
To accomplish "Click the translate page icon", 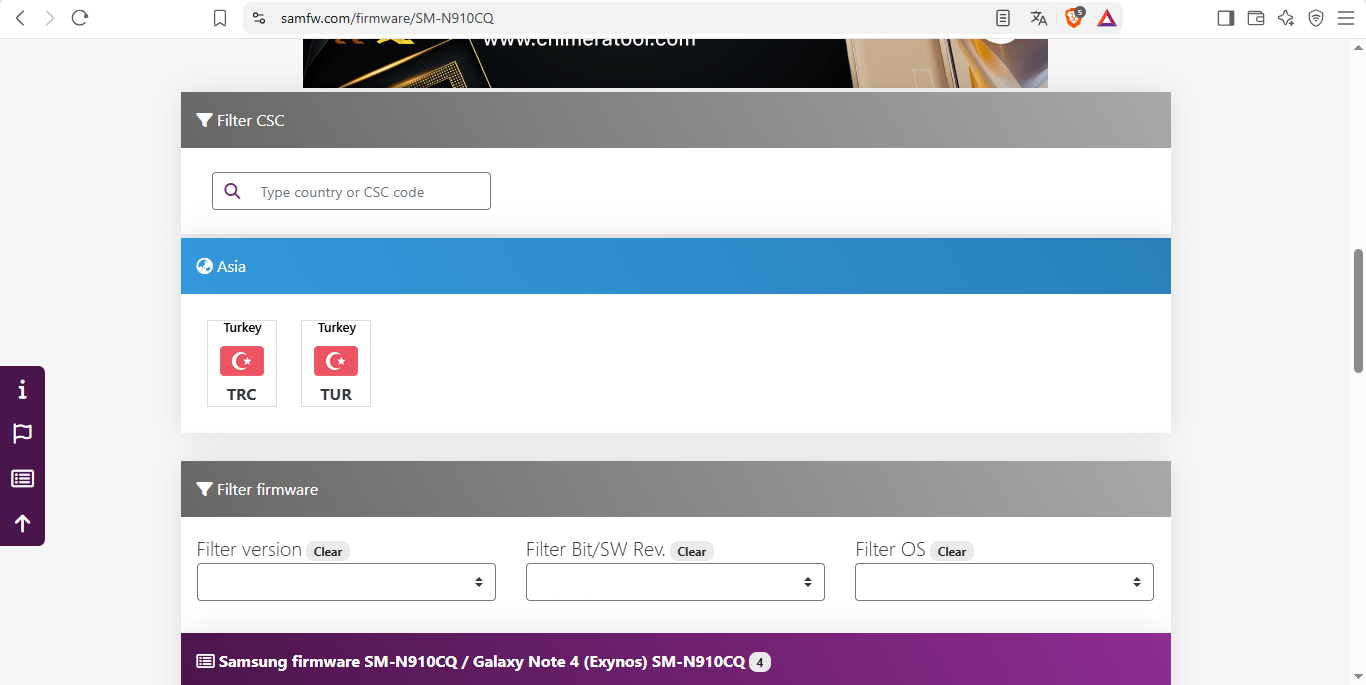I will click(x=1039, y=18).
